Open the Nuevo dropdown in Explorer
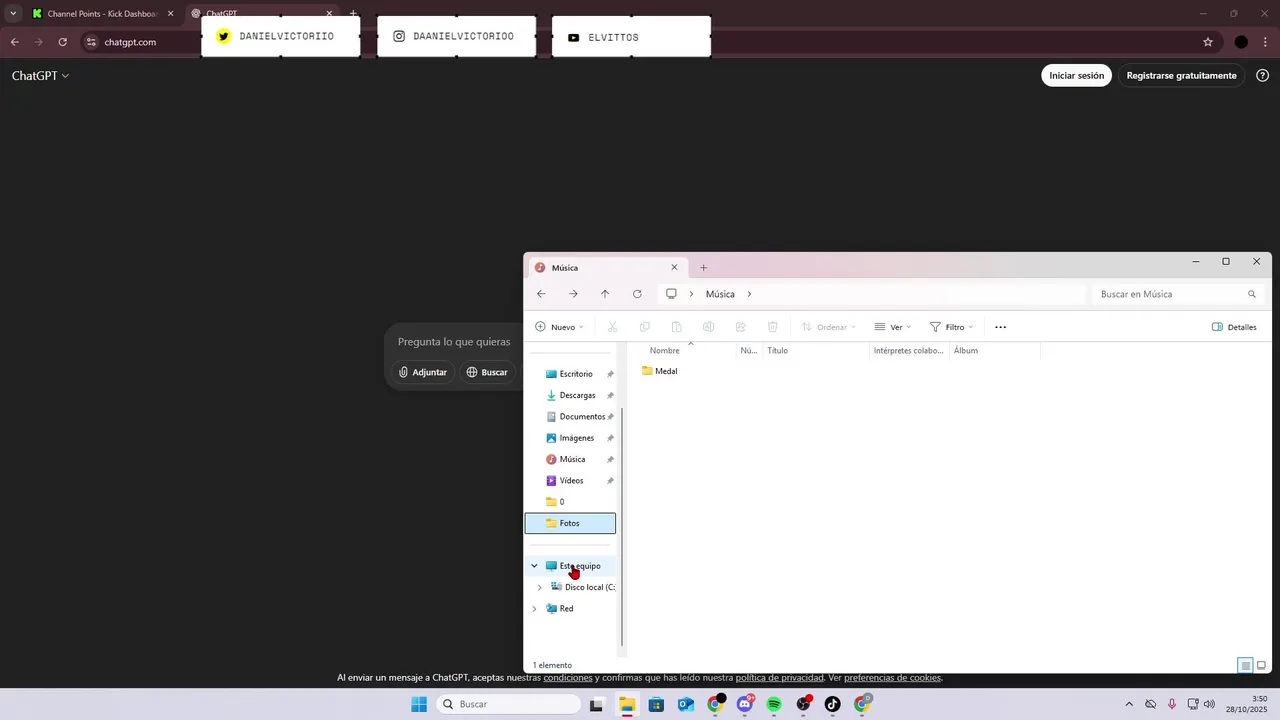This screenshot has height=720, width=1280. [x=559, y=327]
